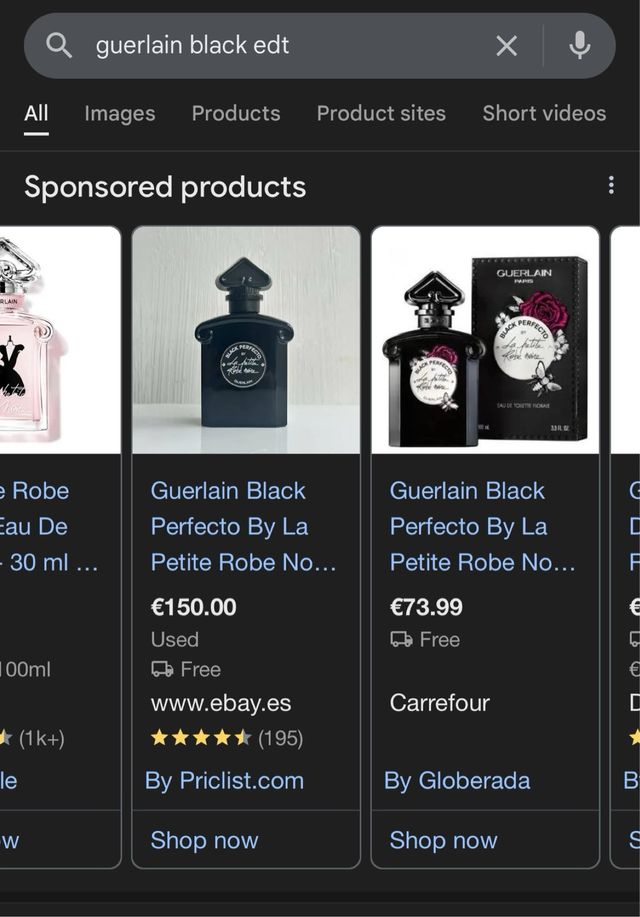Start voice search with microphone
640x917 pixels.
pyautogui.click(x=579, y=46)
